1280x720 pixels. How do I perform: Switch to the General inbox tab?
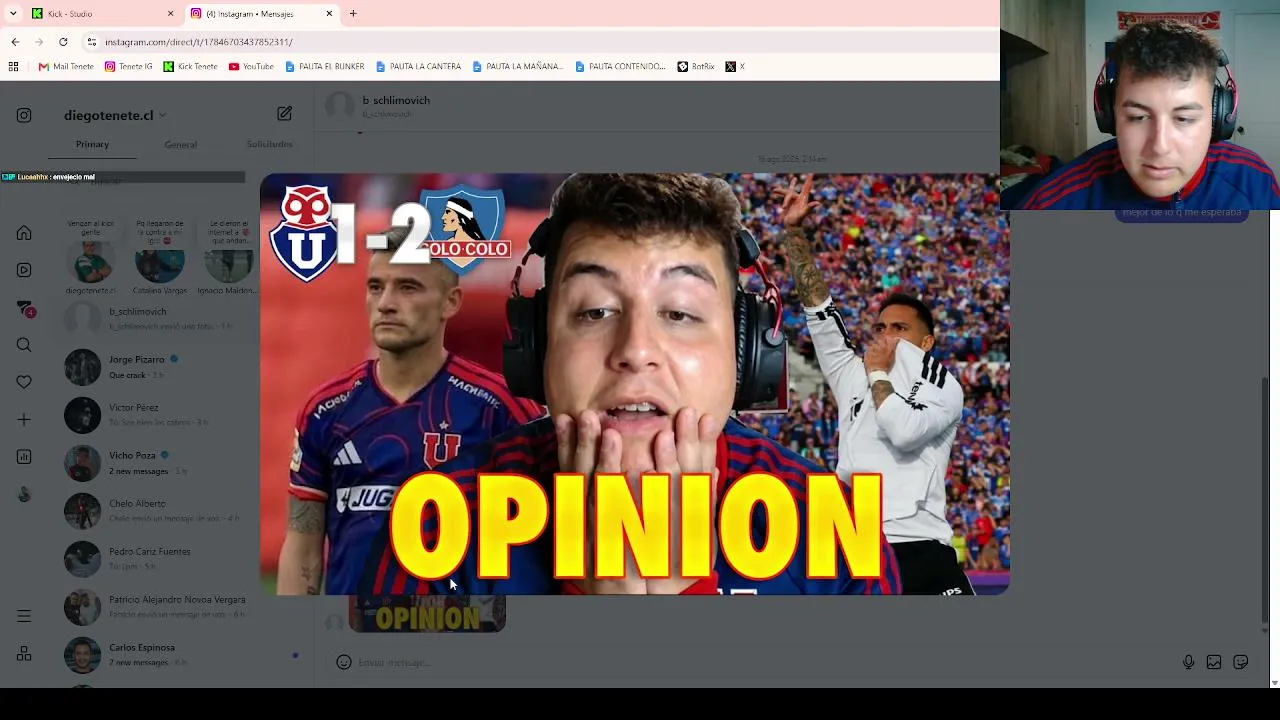181,145
